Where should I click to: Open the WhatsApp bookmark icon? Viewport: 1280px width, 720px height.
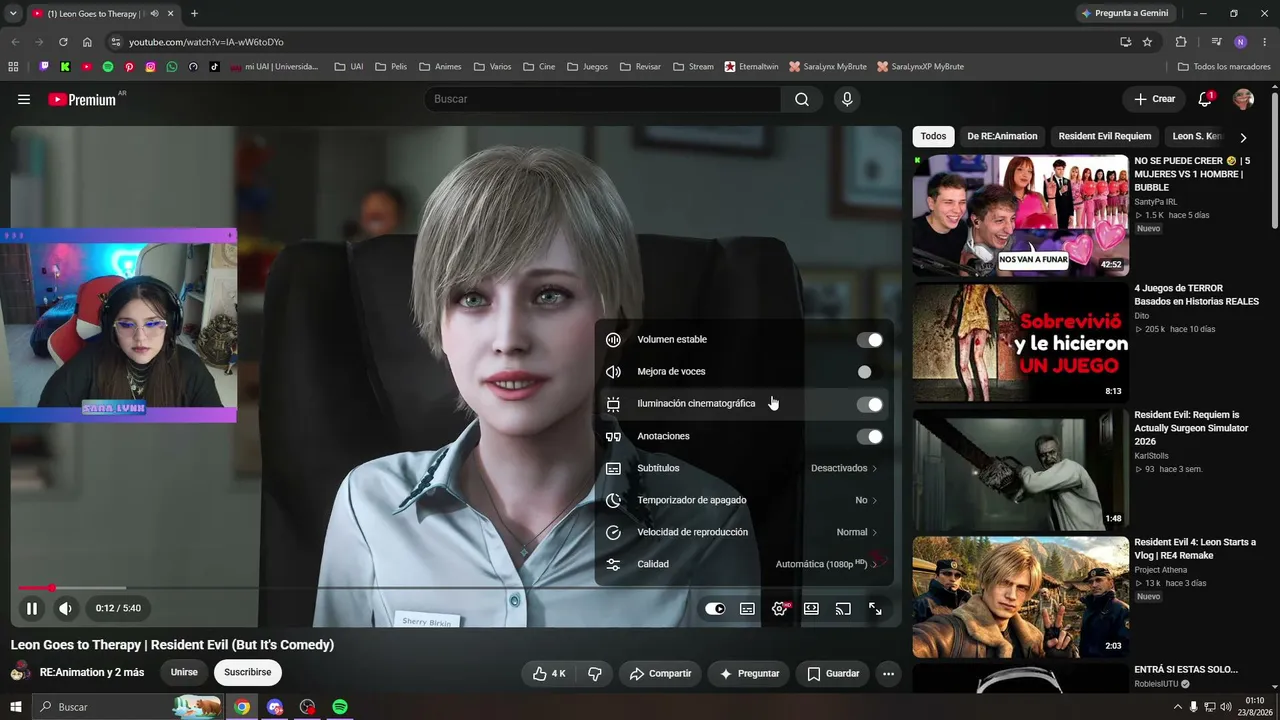pos(172,67)
